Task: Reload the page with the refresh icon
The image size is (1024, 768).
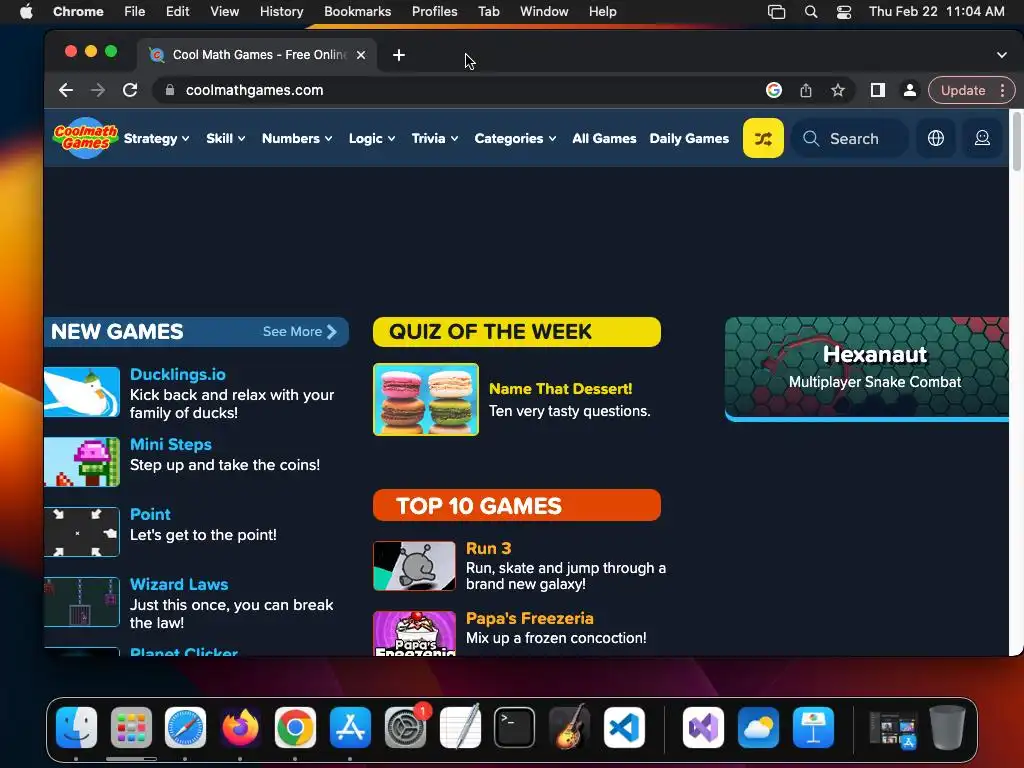Action: [x=130, y=90]
